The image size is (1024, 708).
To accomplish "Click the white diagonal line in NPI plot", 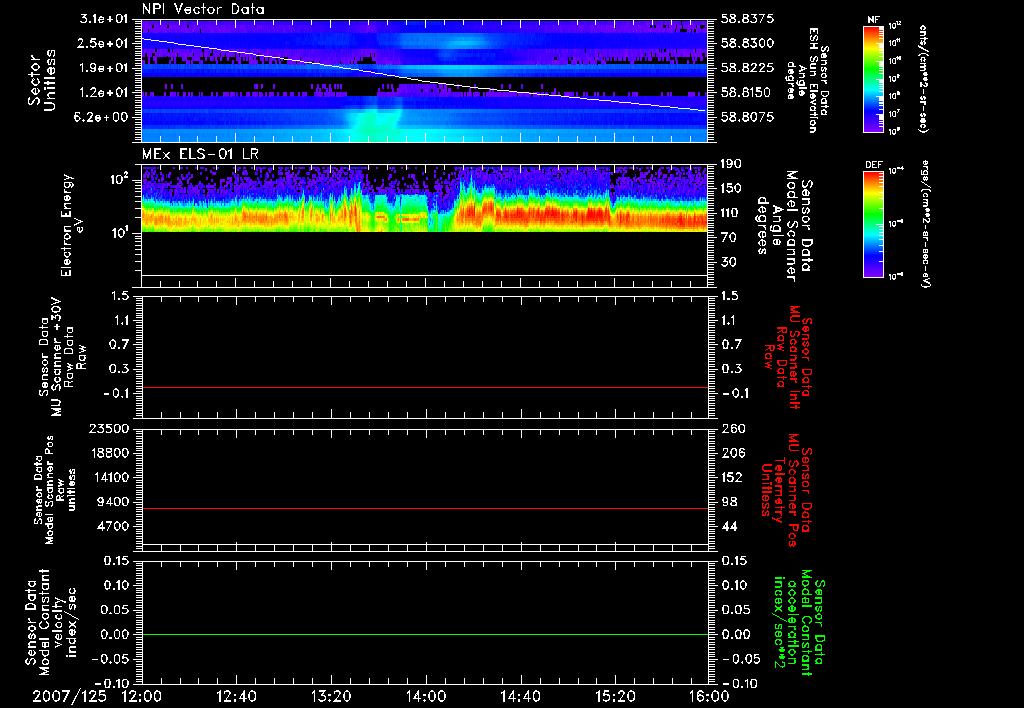I will tap(425, 82).
